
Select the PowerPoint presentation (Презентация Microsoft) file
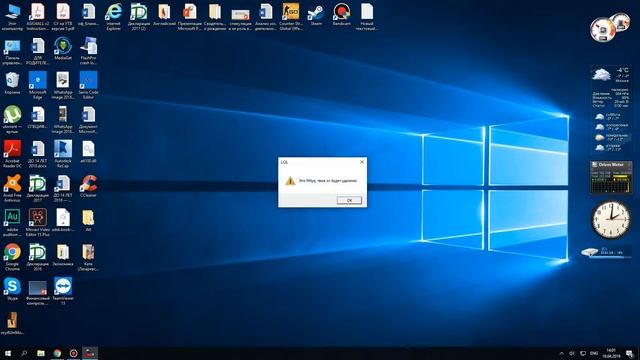[189, 17]
